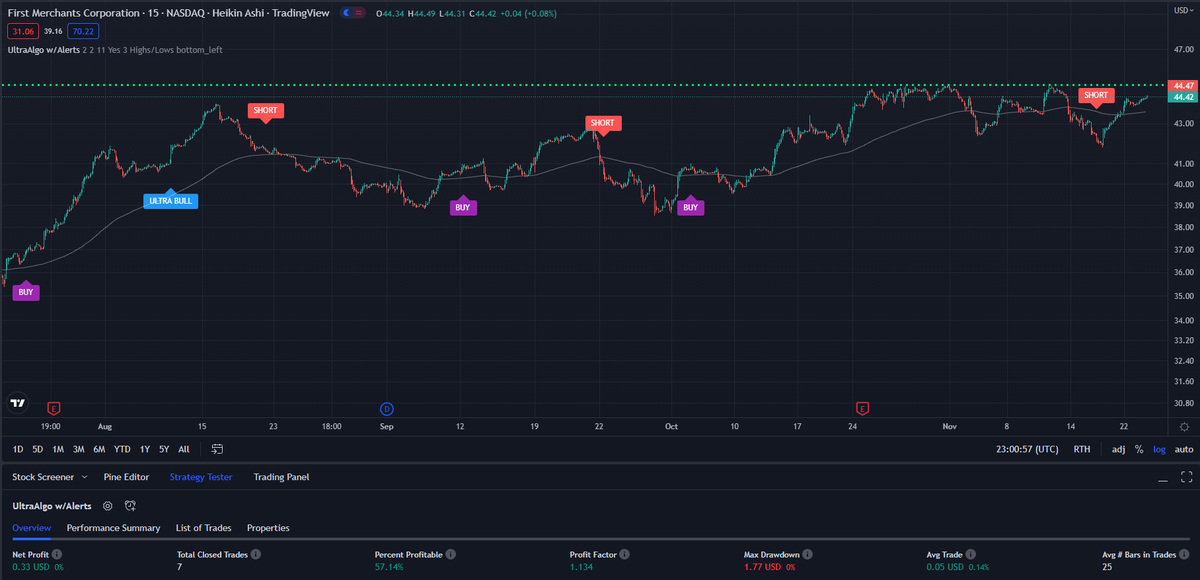1200x580 pixels.
Task: Open Properties sub-tab
Action: [x=268, y=527]
